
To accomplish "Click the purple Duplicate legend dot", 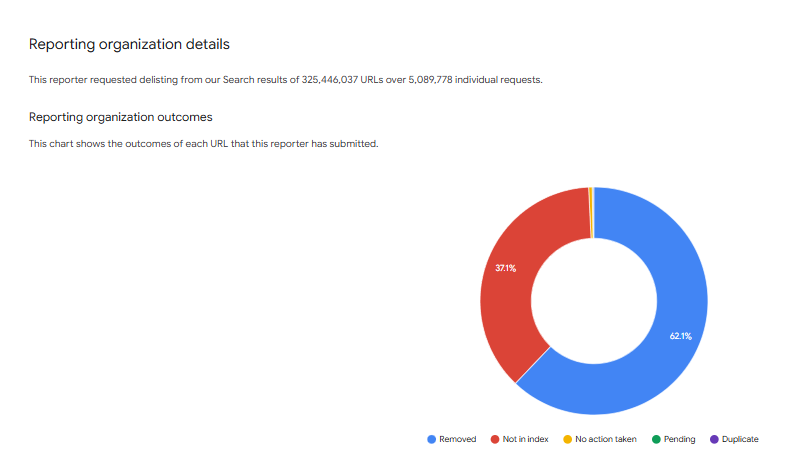I will tap(714, 439).
